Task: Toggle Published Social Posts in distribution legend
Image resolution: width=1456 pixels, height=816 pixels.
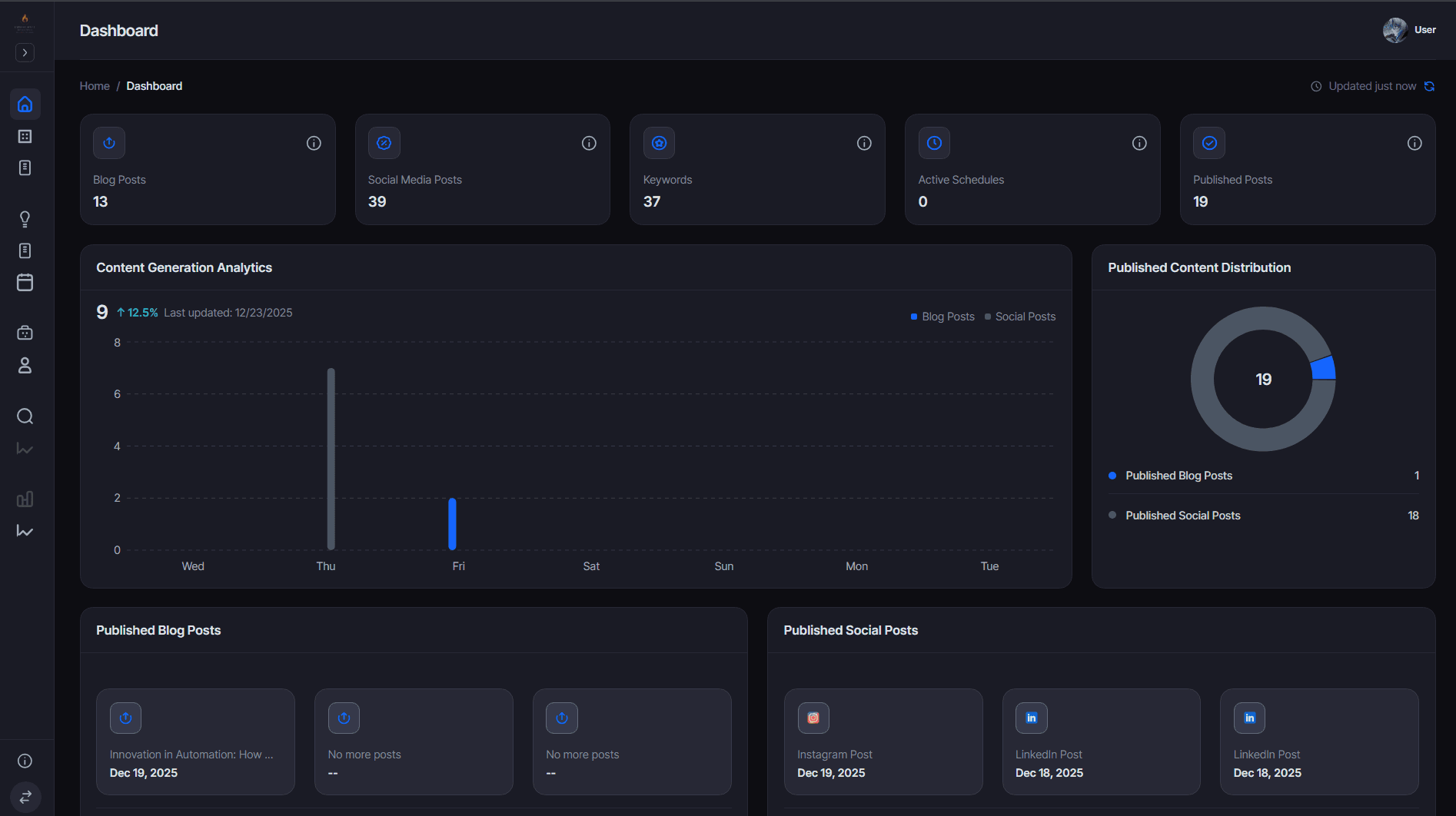Action: 1182,515
